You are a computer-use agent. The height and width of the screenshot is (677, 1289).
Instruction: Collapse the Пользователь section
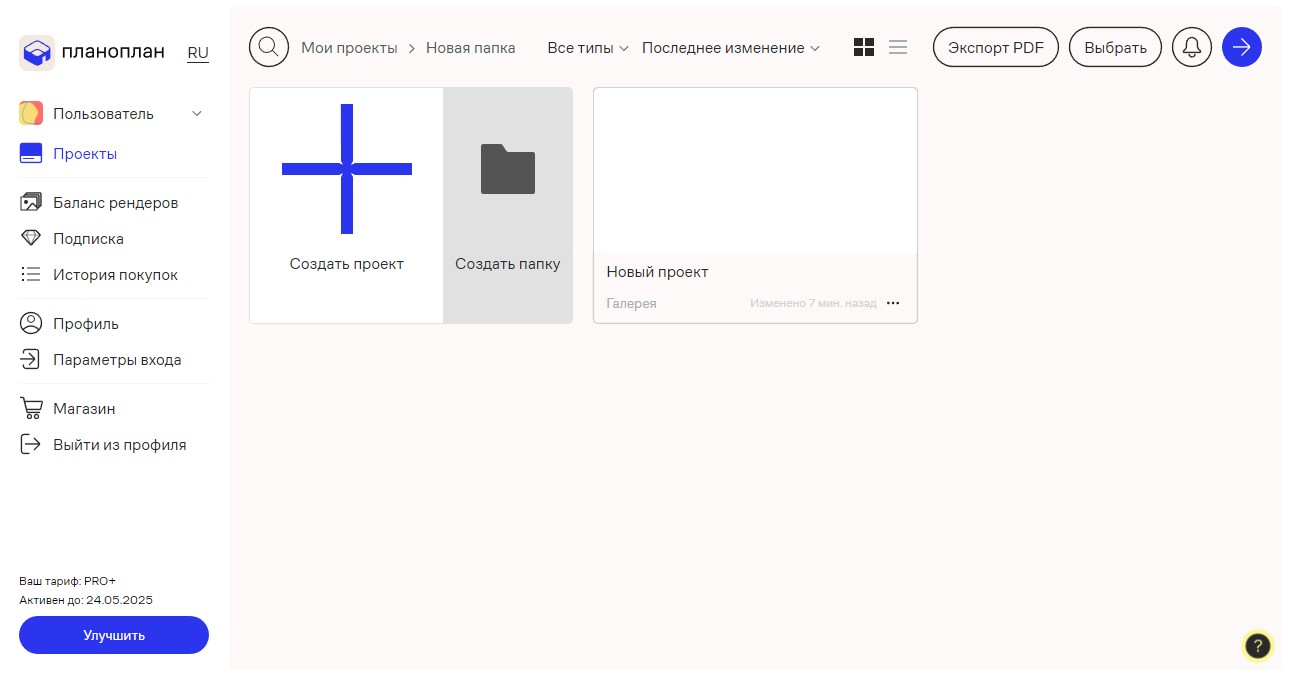pyautogui.click(x=196, y=113)
